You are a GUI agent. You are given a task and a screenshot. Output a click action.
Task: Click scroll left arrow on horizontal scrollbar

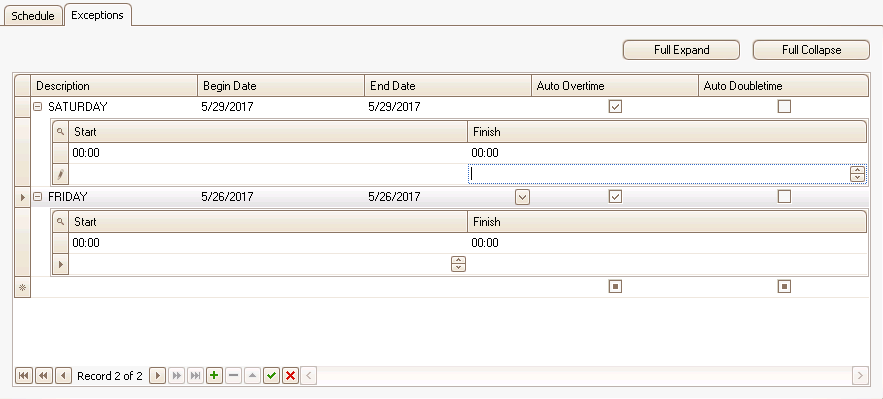(x=309, y=376)
